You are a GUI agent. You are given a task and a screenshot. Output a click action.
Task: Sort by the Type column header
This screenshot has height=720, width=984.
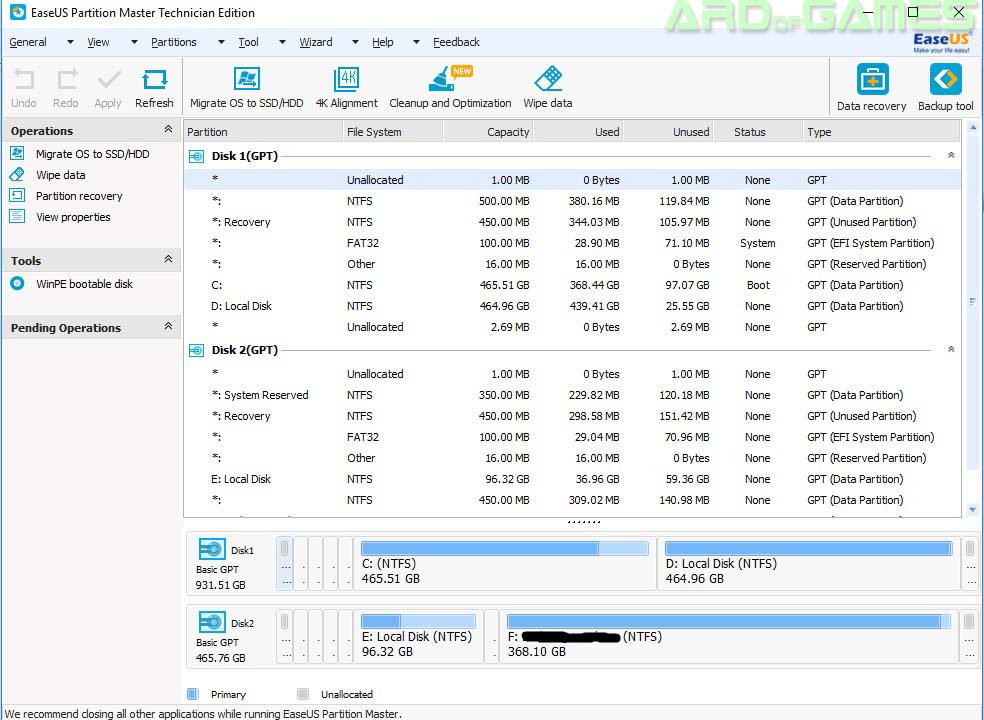(882, 132)
